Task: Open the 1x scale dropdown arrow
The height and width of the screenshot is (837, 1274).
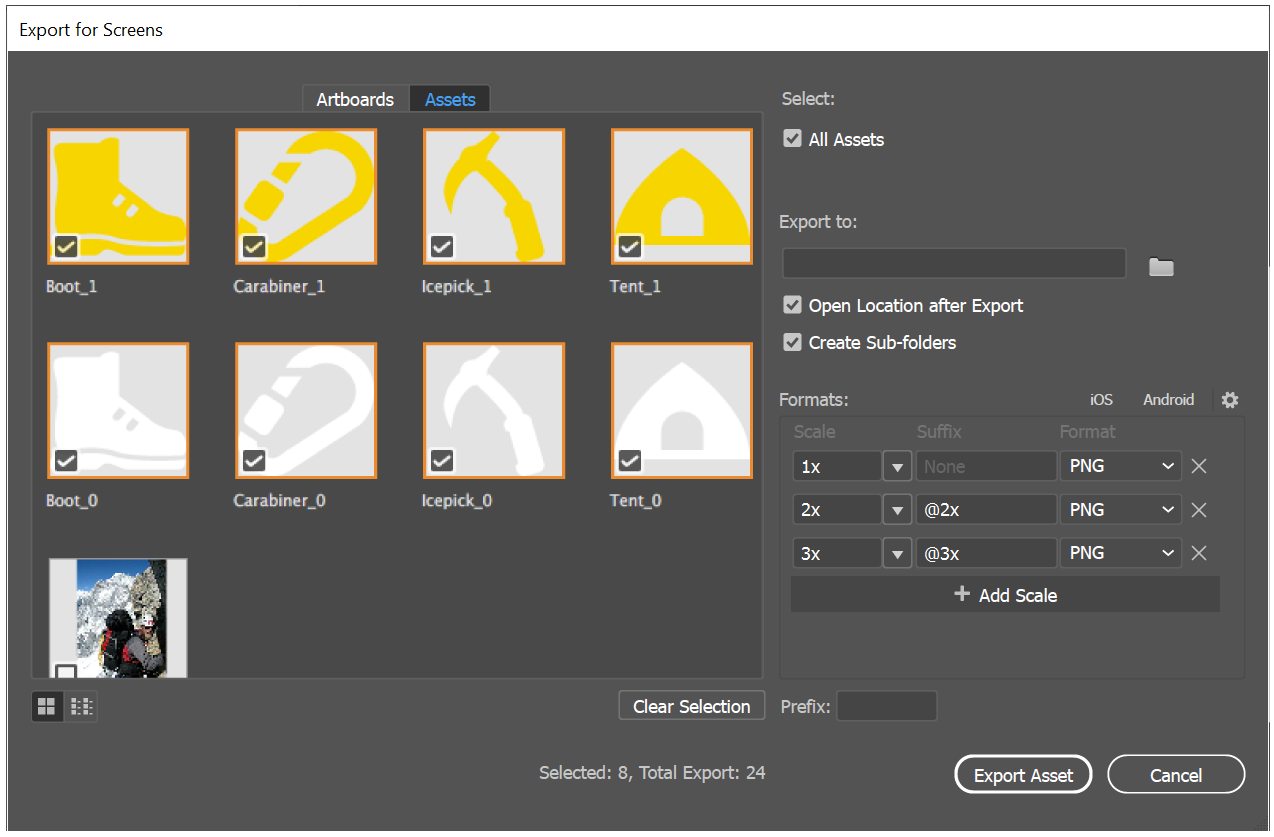Action: tap(897, 466)
